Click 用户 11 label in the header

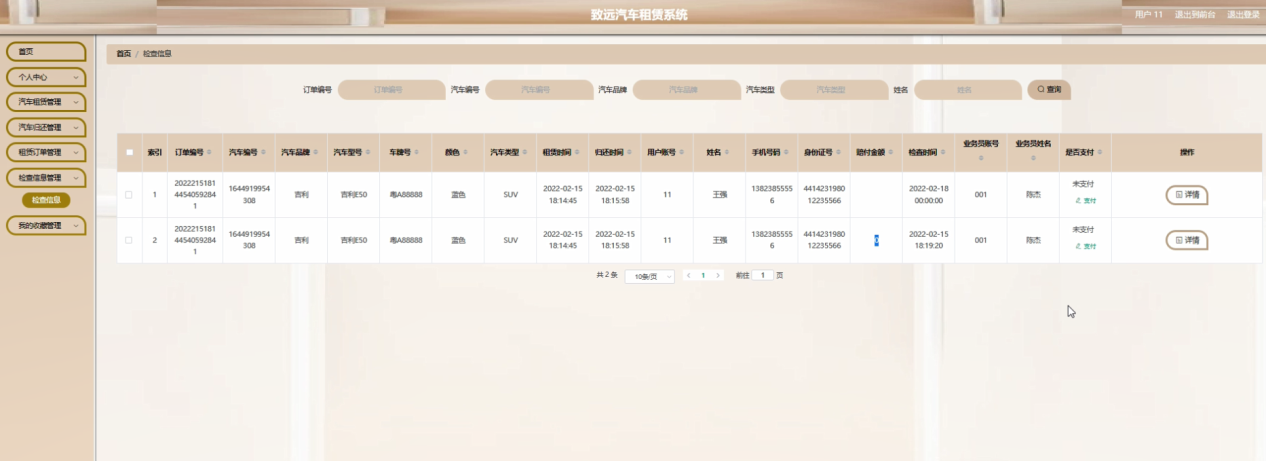pos(1149,14)
